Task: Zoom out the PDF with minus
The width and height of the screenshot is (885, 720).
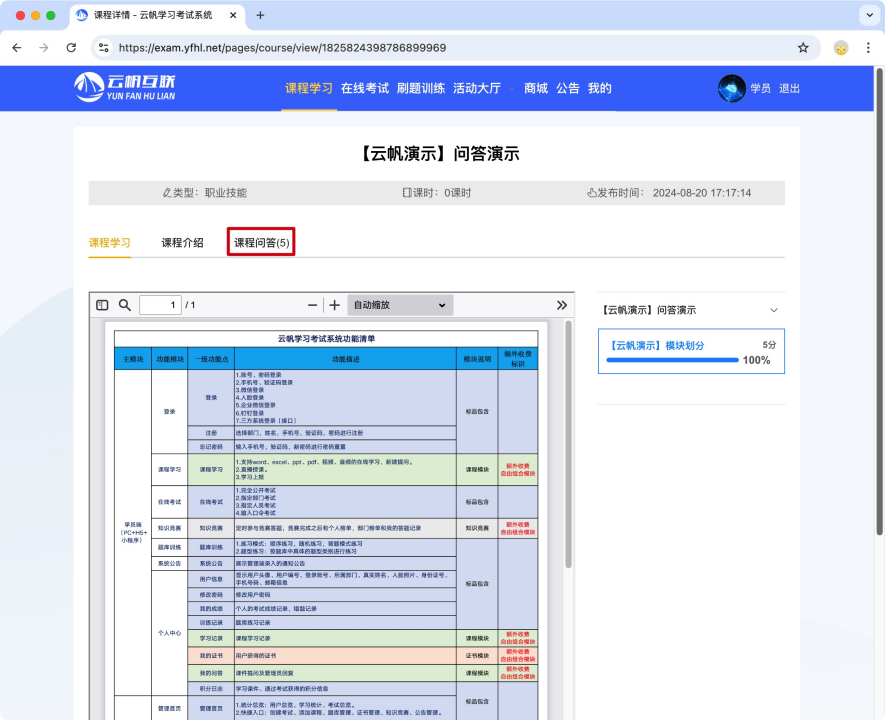Action: tap(313, 305)
